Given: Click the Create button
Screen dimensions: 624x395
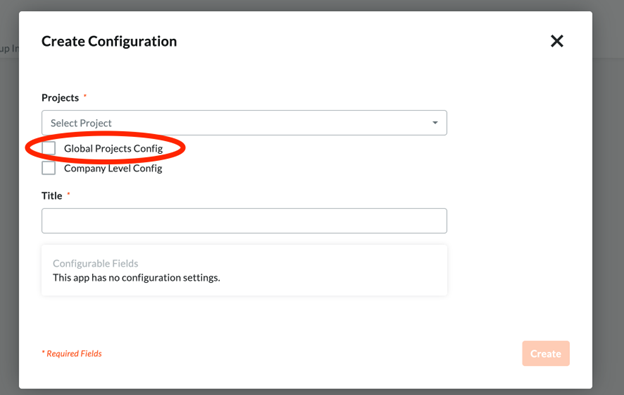Looking at the screenshot, I should coord(546,354).
